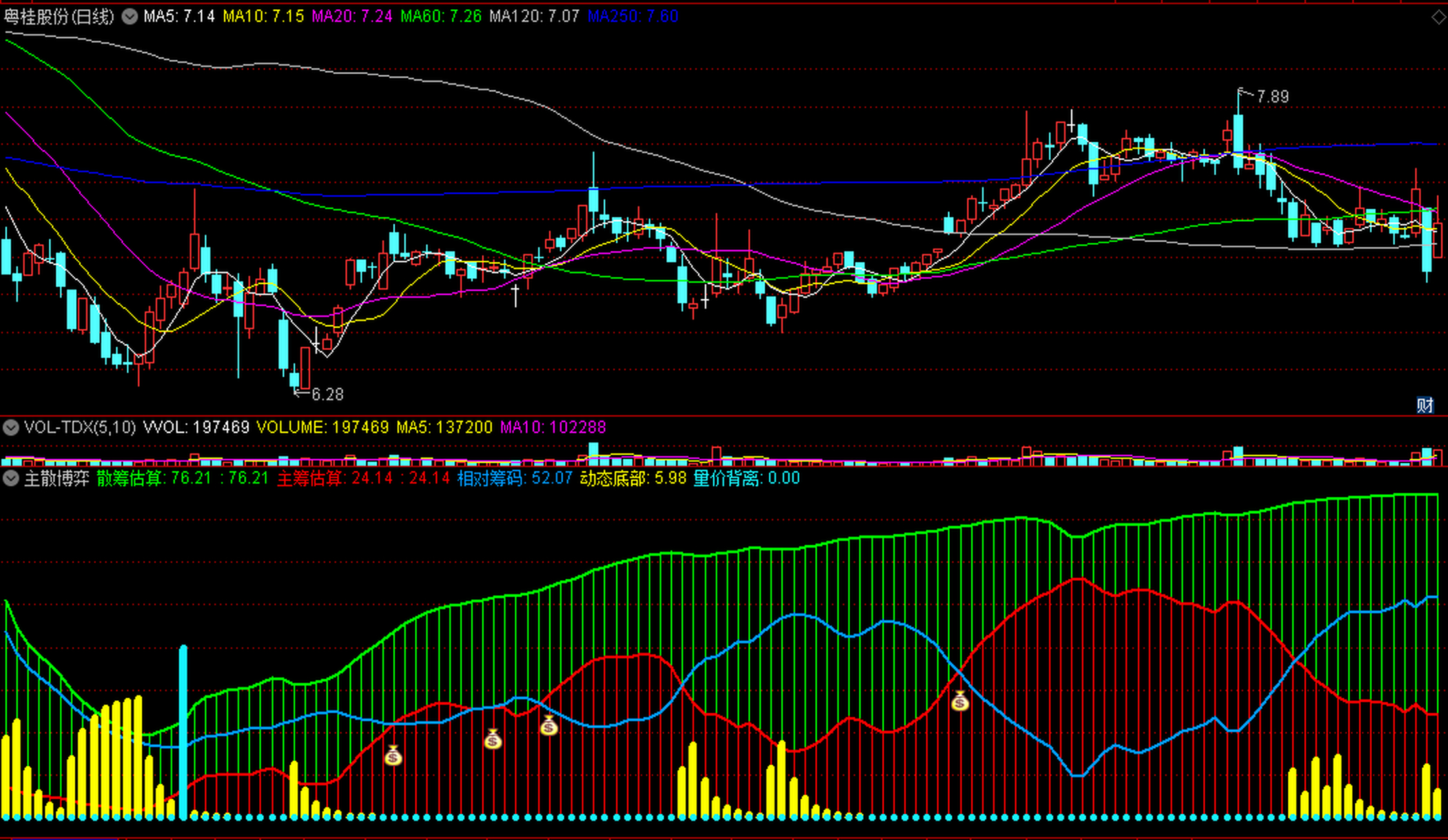
Task: Click the blue 财 finance icon
Action: coord(1424,405)
